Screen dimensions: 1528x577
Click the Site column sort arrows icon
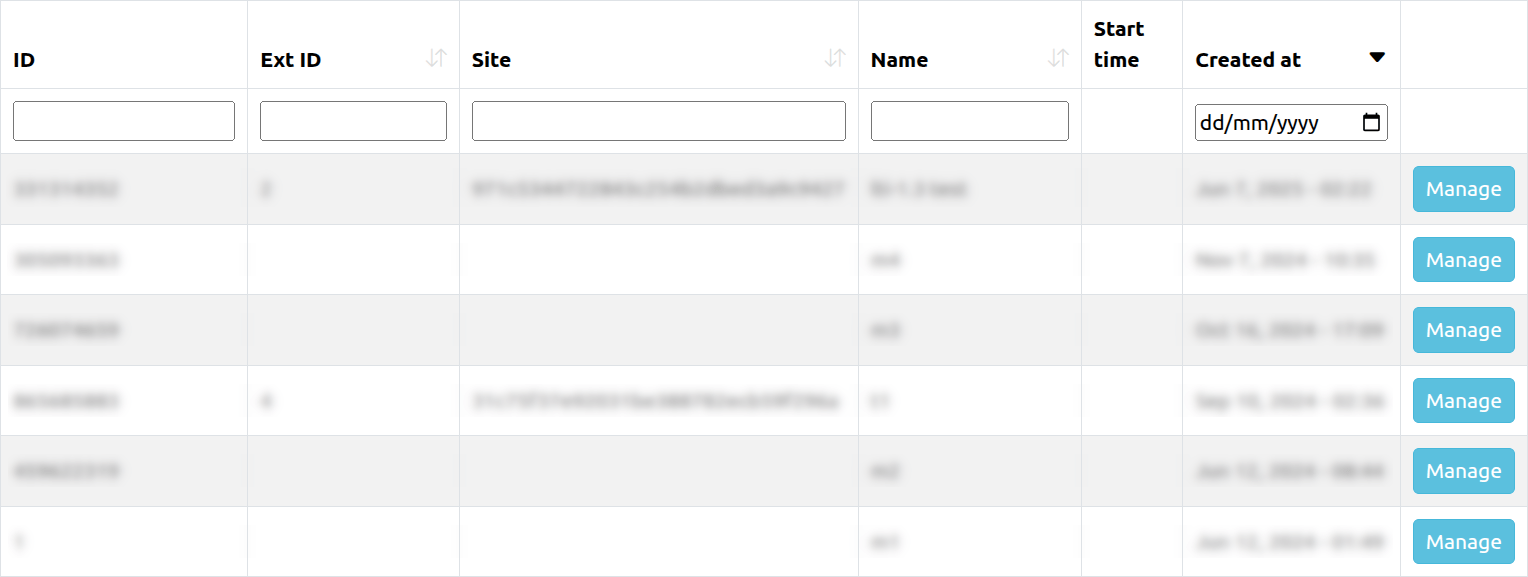click(835, 59)
